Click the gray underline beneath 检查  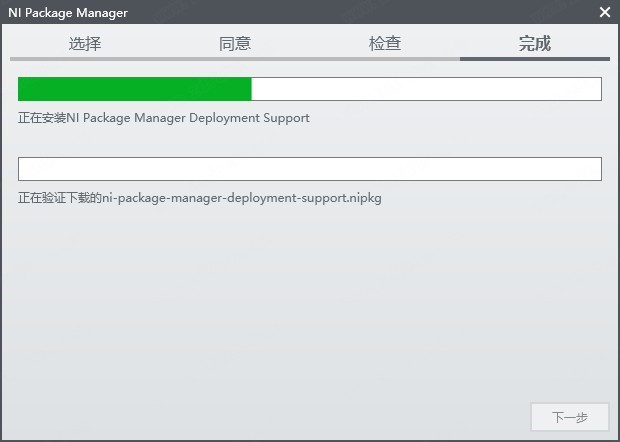click(x=385, y=59)
